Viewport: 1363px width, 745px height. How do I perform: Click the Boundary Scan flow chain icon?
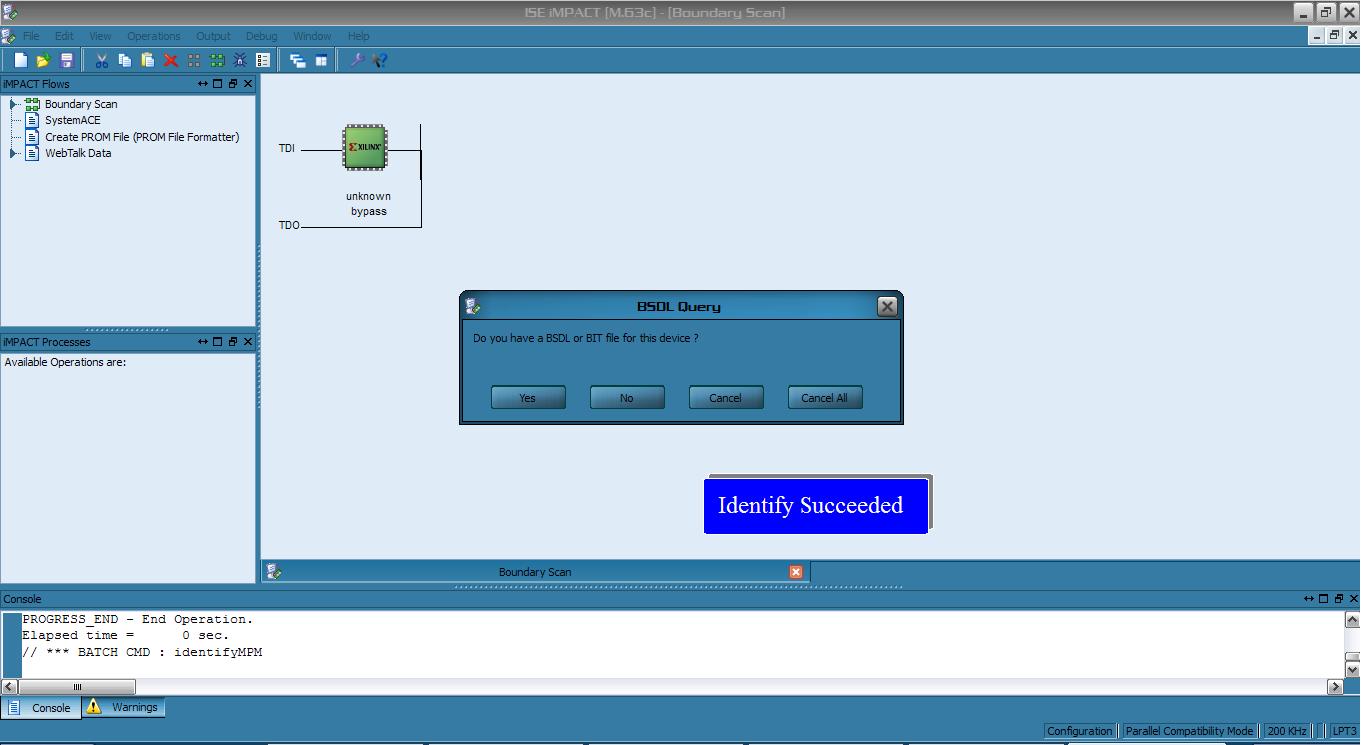[x=32, y=104]
